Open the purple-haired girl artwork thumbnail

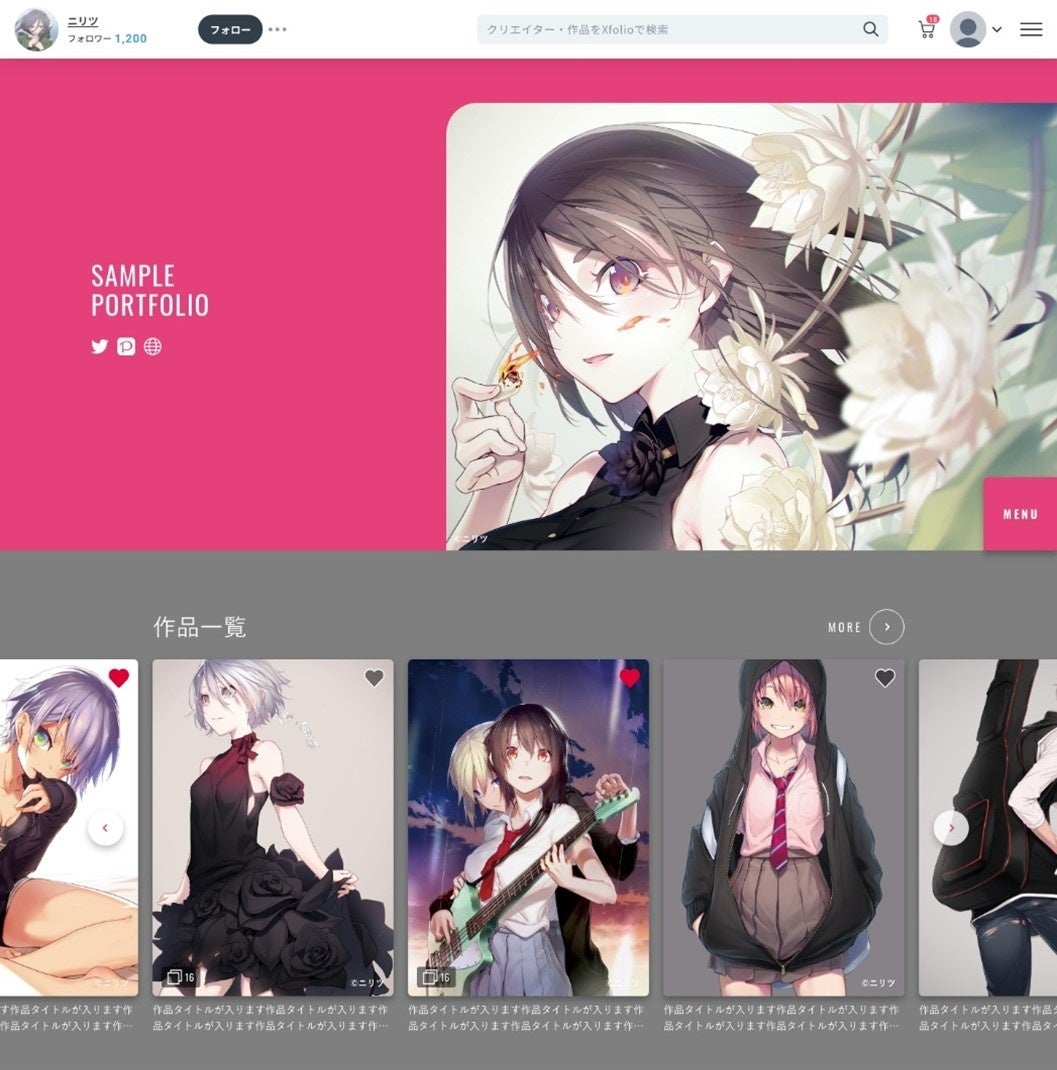[x=68, y=828]
